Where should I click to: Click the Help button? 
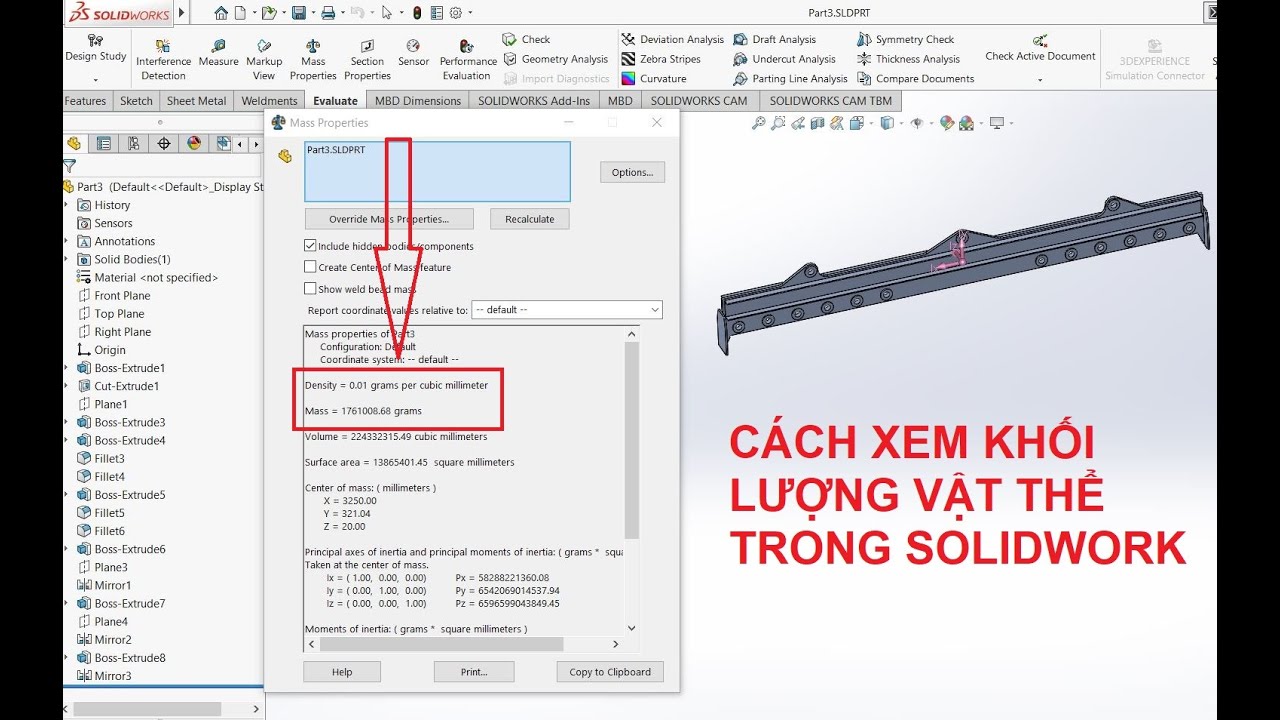342,672
